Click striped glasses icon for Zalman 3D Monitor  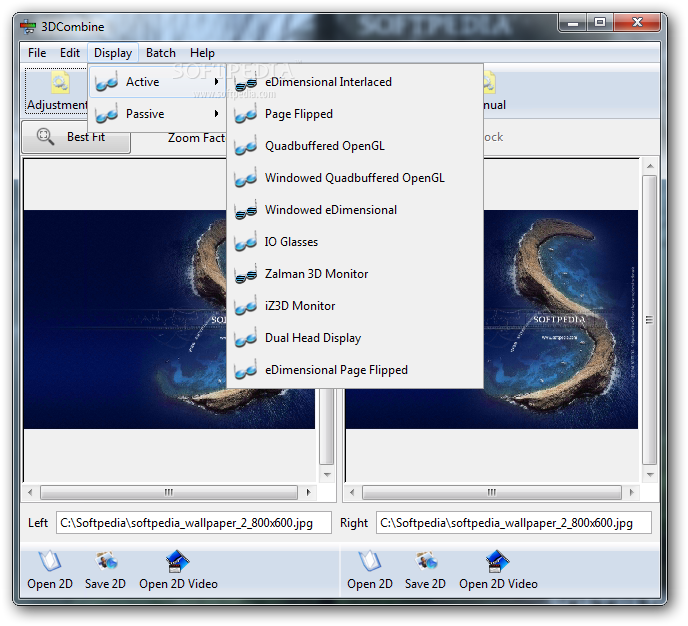point(246,274)
